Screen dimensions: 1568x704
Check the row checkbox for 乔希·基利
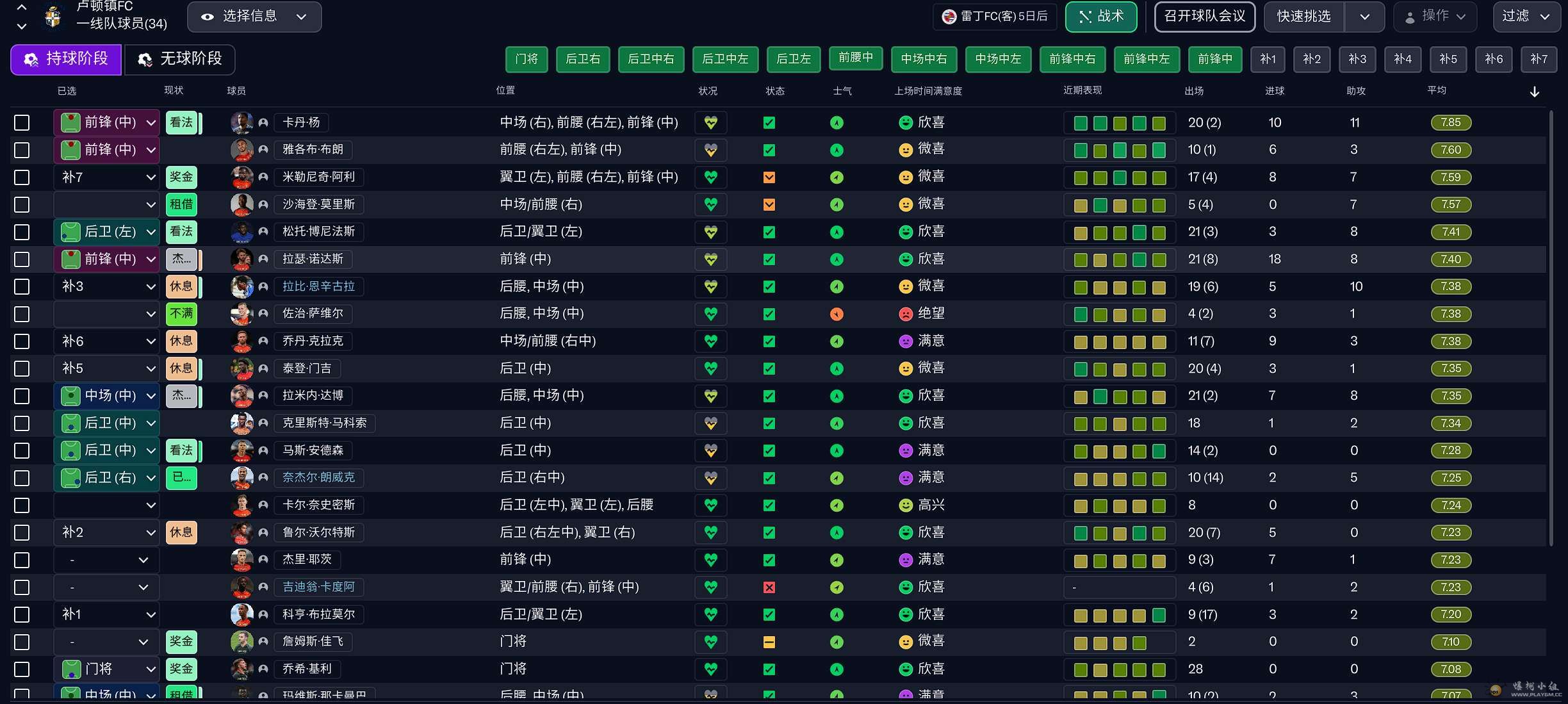click(21, 669)
